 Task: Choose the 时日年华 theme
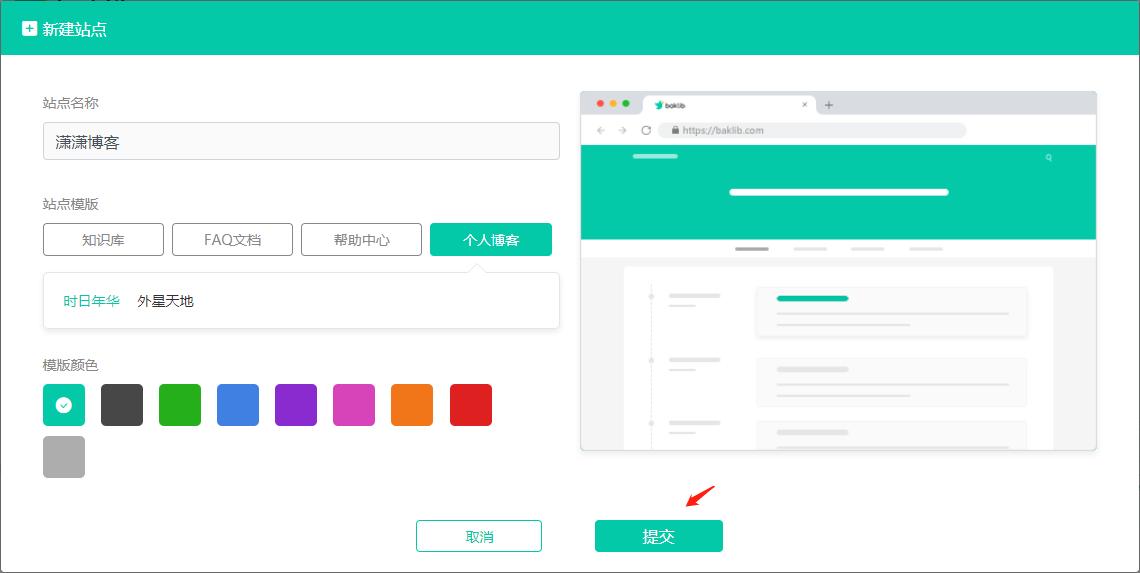coord(92,301)
